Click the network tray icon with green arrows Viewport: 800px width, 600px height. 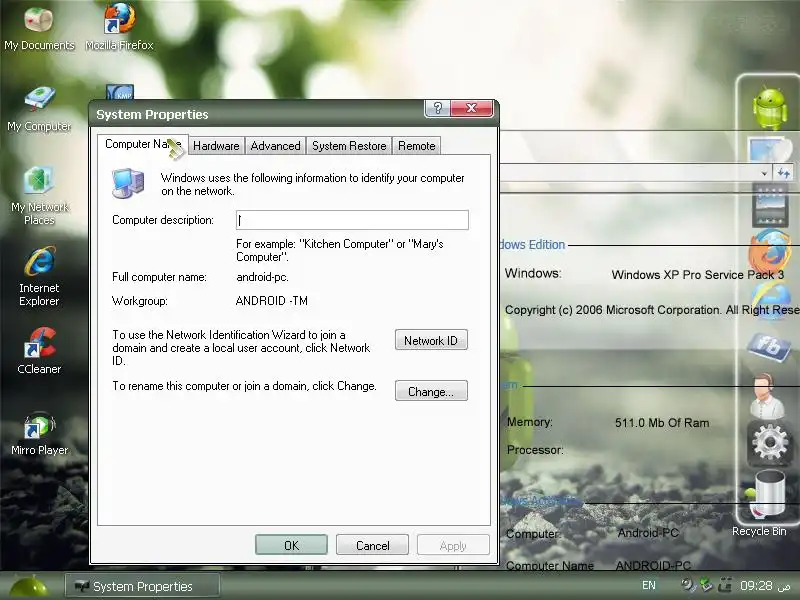[707, 585]
